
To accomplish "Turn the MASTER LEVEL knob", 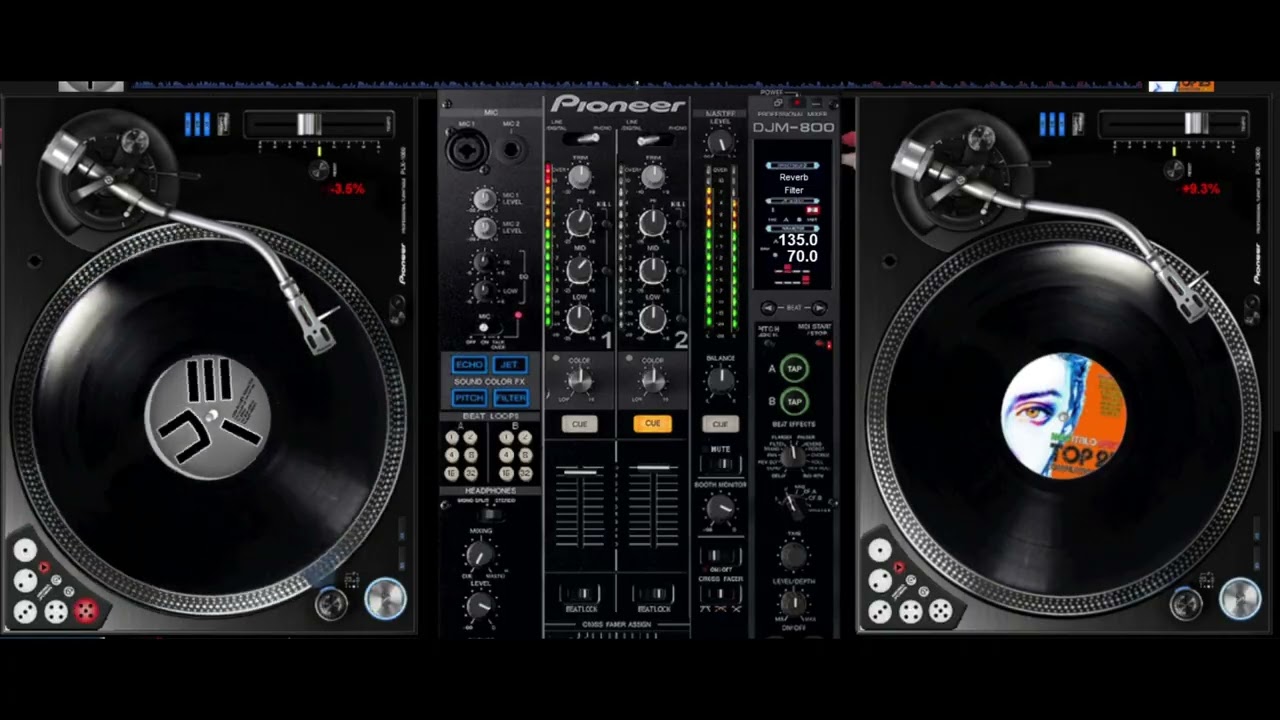I will [720, 141].
